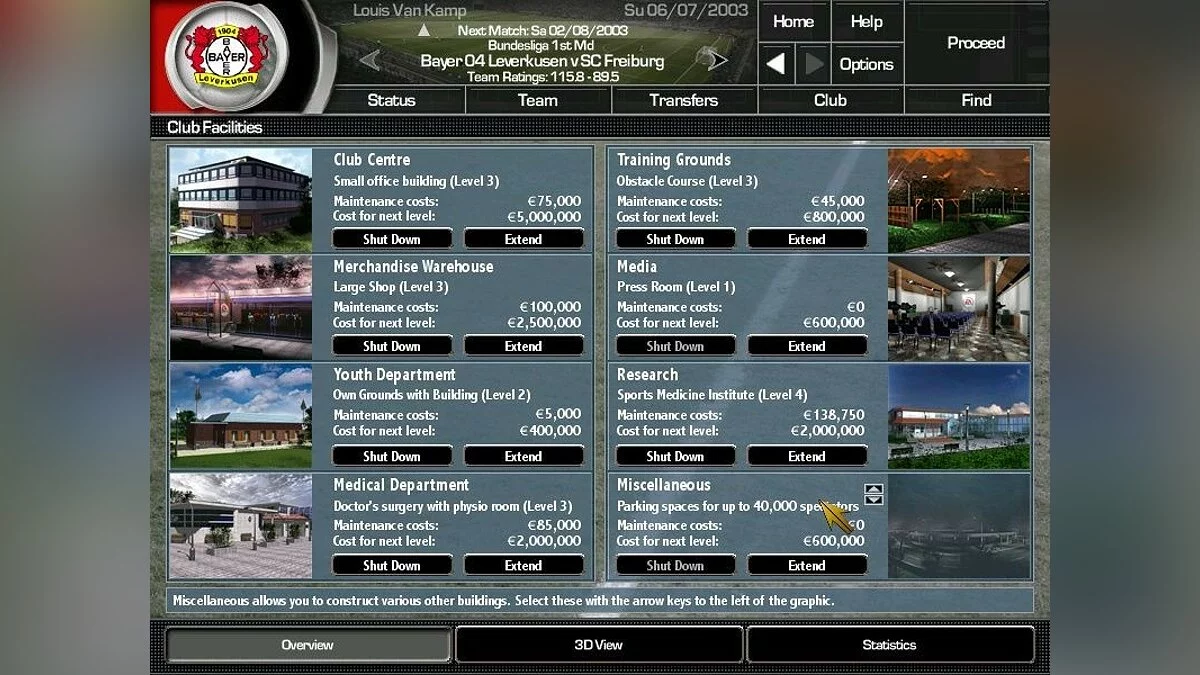The image size is (1200, 675).
Task: Click the Youth Department building thumbnail
Action: coord(241,417)
